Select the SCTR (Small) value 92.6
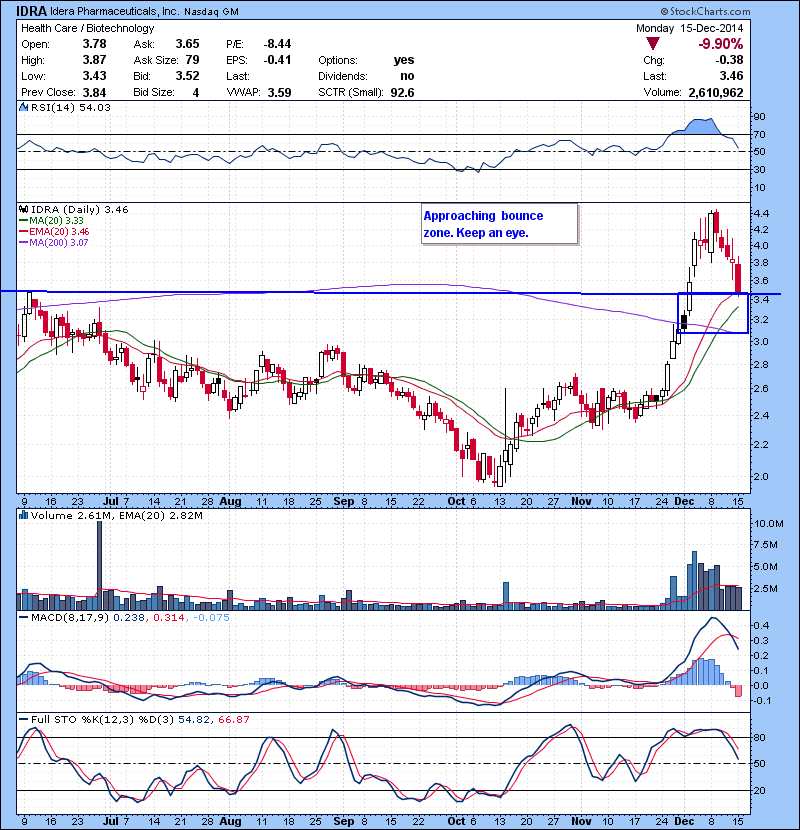 tap(402, 93)
